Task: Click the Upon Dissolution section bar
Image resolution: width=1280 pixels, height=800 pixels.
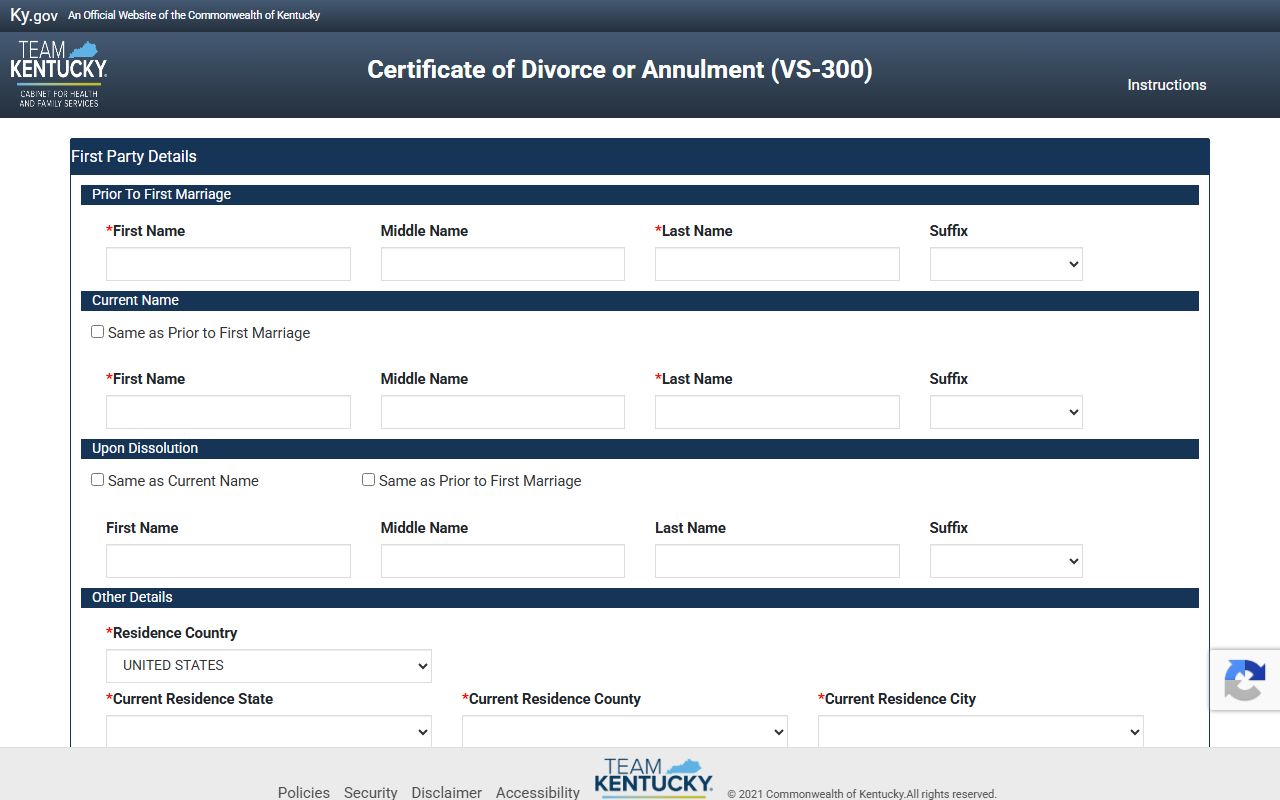Action: pos(640,449)
